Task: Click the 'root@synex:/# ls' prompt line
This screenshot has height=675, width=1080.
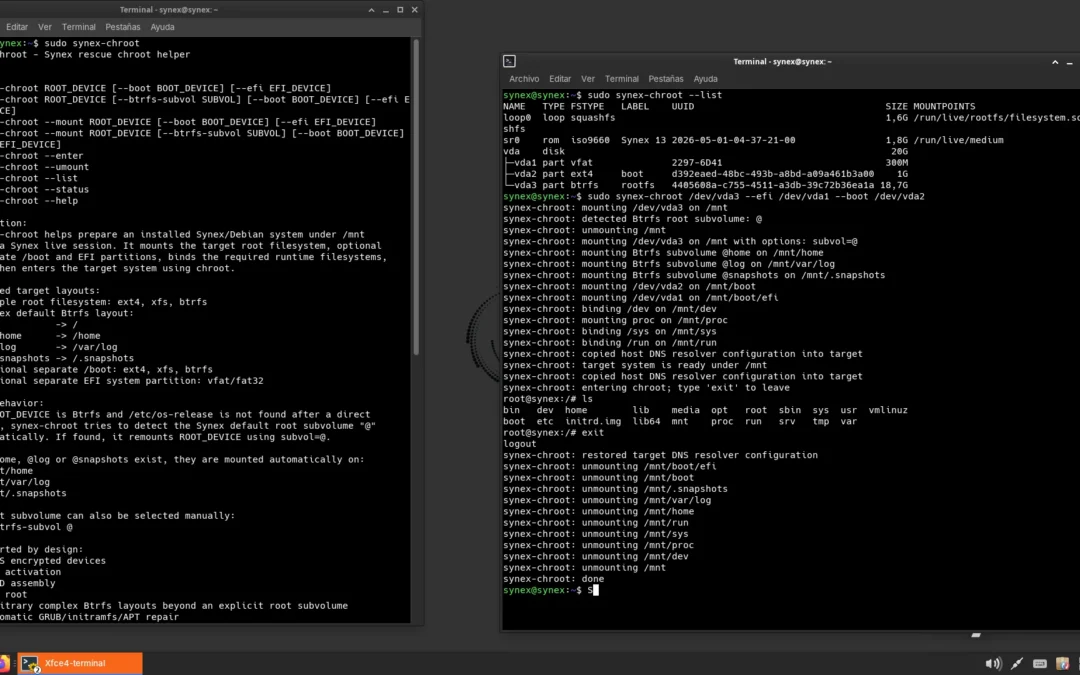Action: (548, 399)
